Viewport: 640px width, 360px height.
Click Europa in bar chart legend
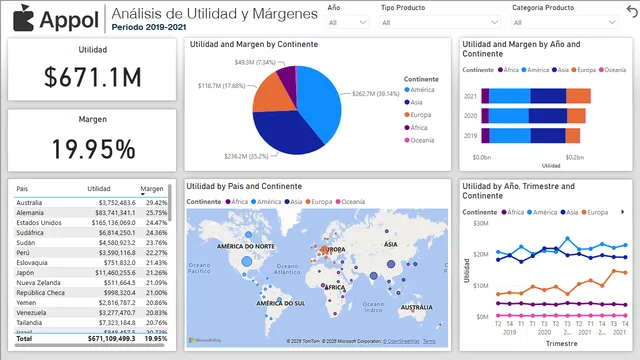click(584, 70)
